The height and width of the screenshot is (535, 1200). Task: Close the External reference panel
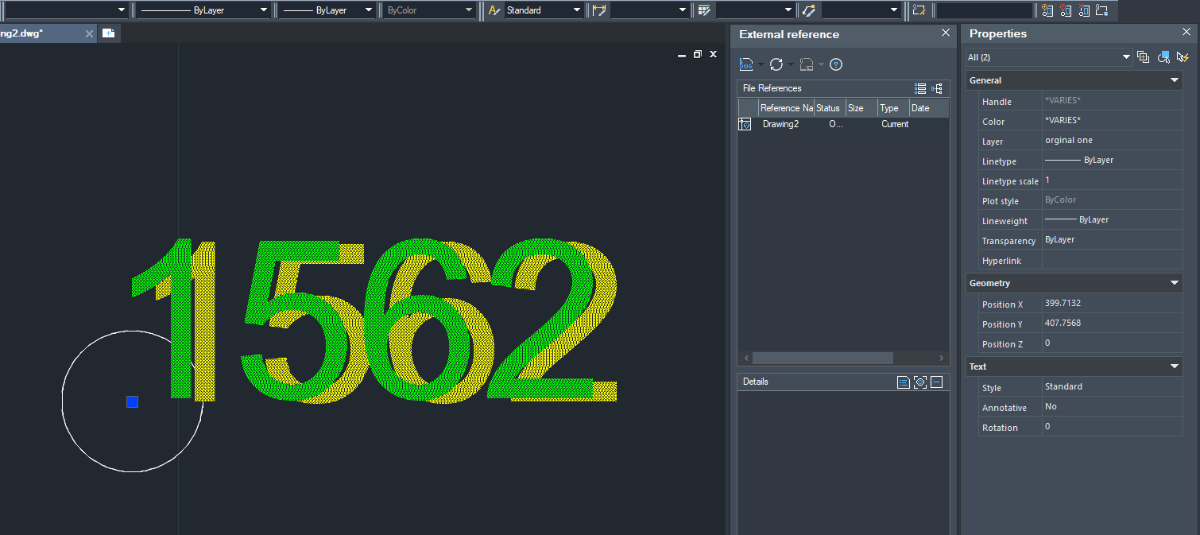946,33
